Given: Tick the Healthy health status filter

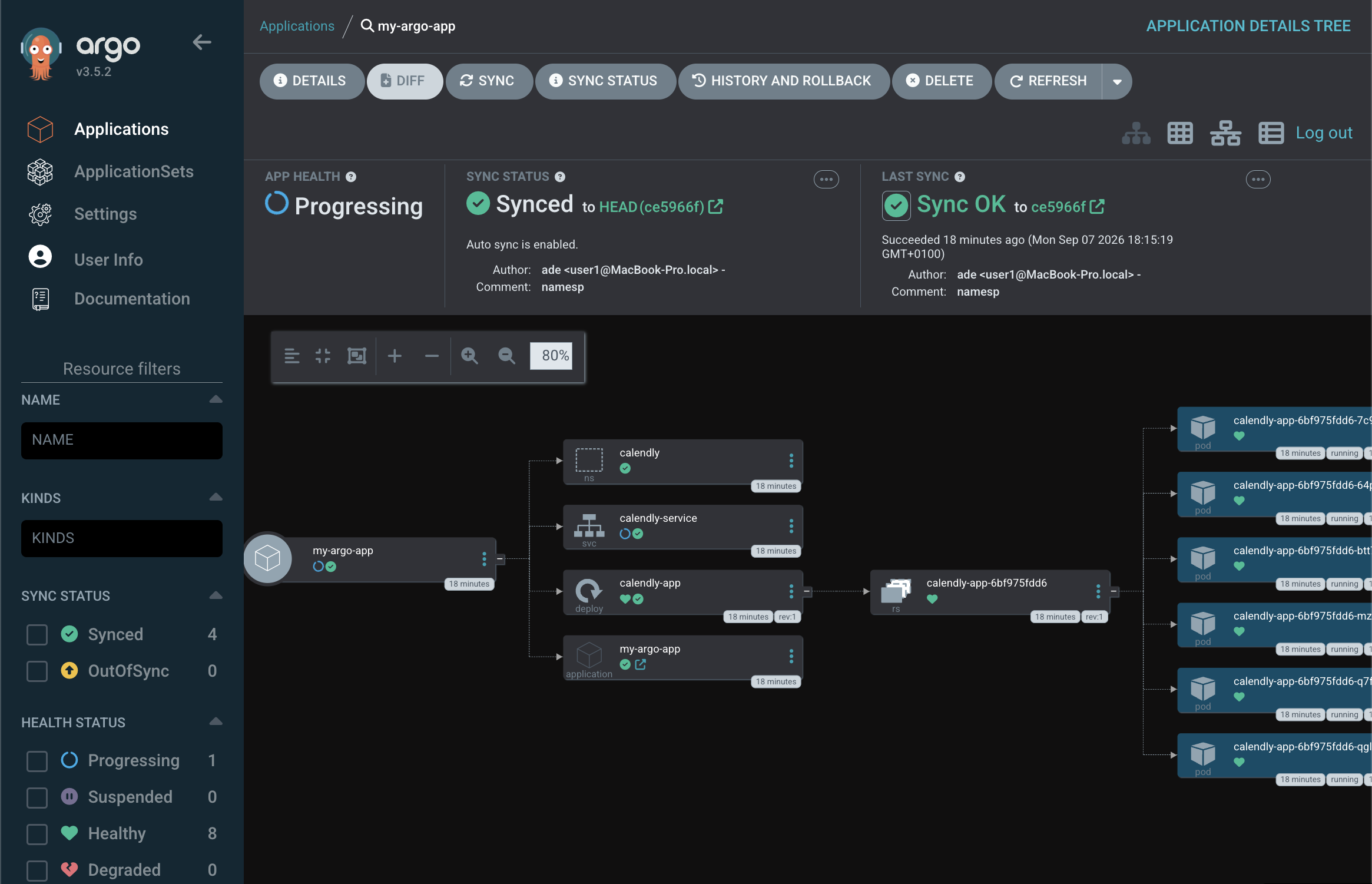Looking at the screenshot, I should (x=37, y=834).
